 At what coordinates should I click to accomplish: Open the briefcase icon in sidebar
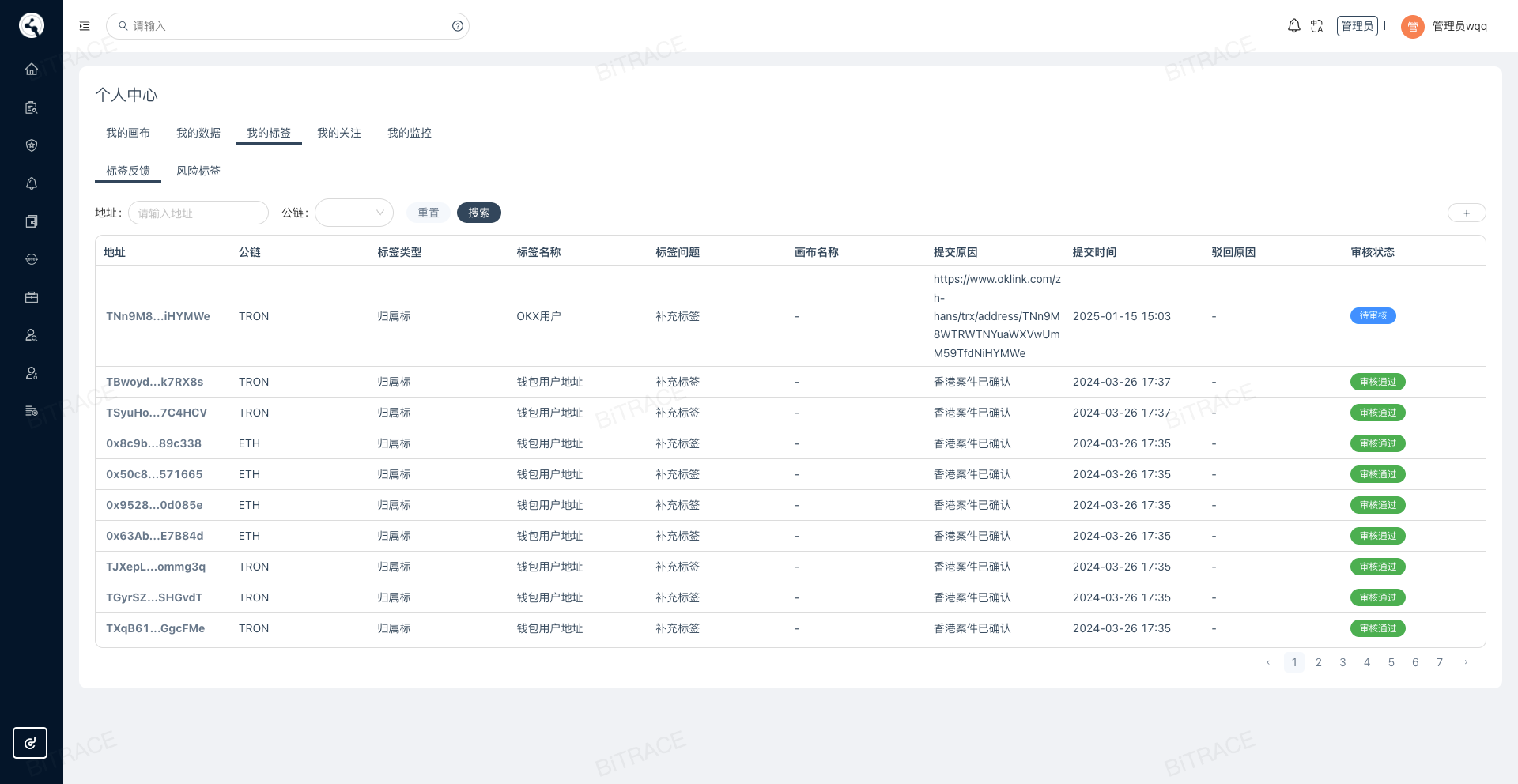coord(32,297)
